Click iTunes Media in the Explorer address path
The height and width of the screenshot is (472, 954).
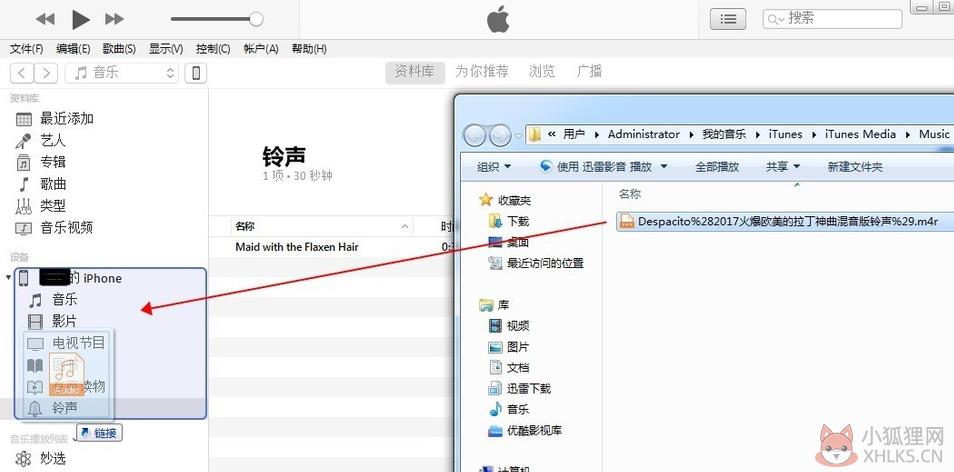(x=860, y=134)
